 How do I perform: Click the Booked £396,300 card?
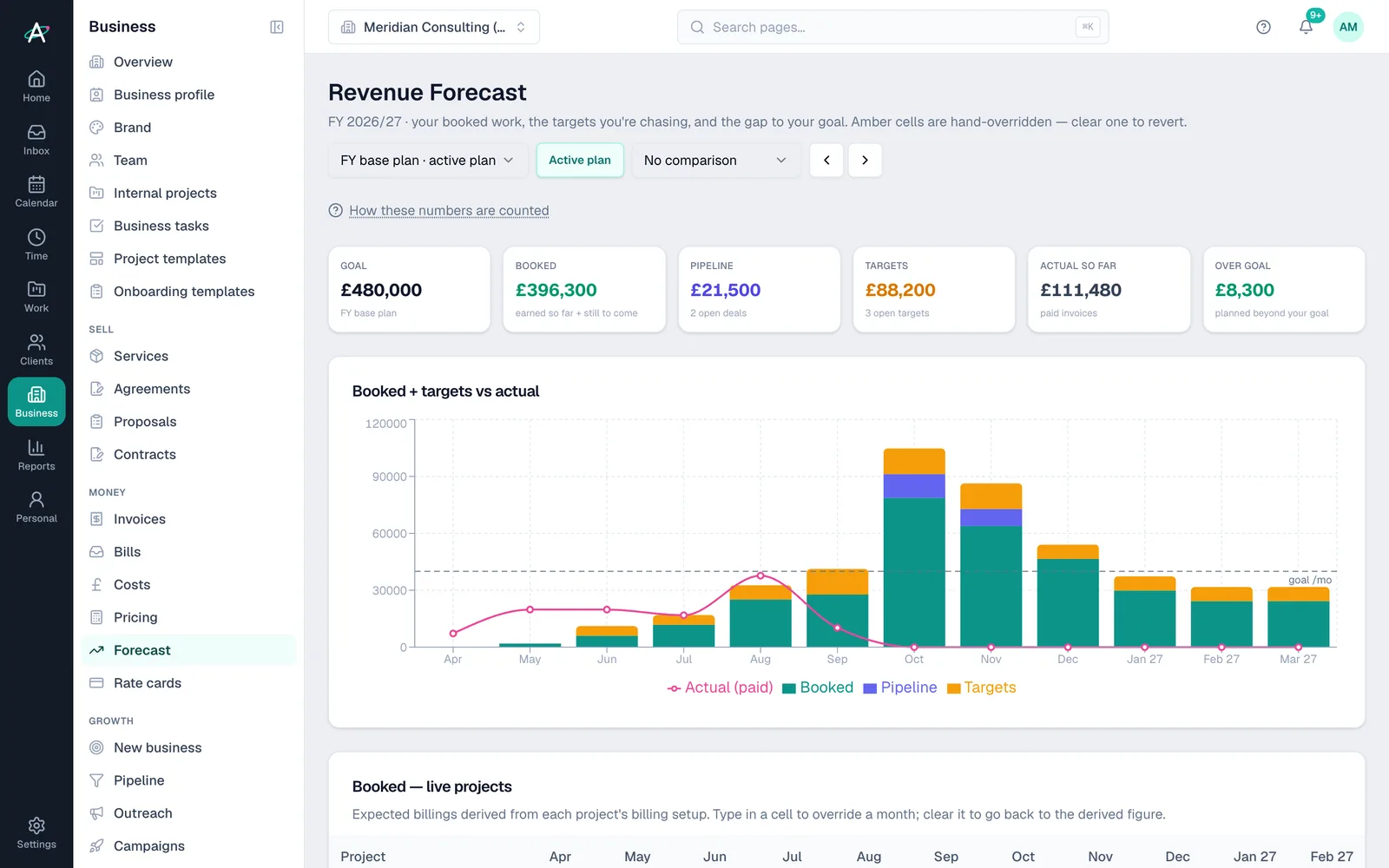pyautogui.click(x=584, y=289)
